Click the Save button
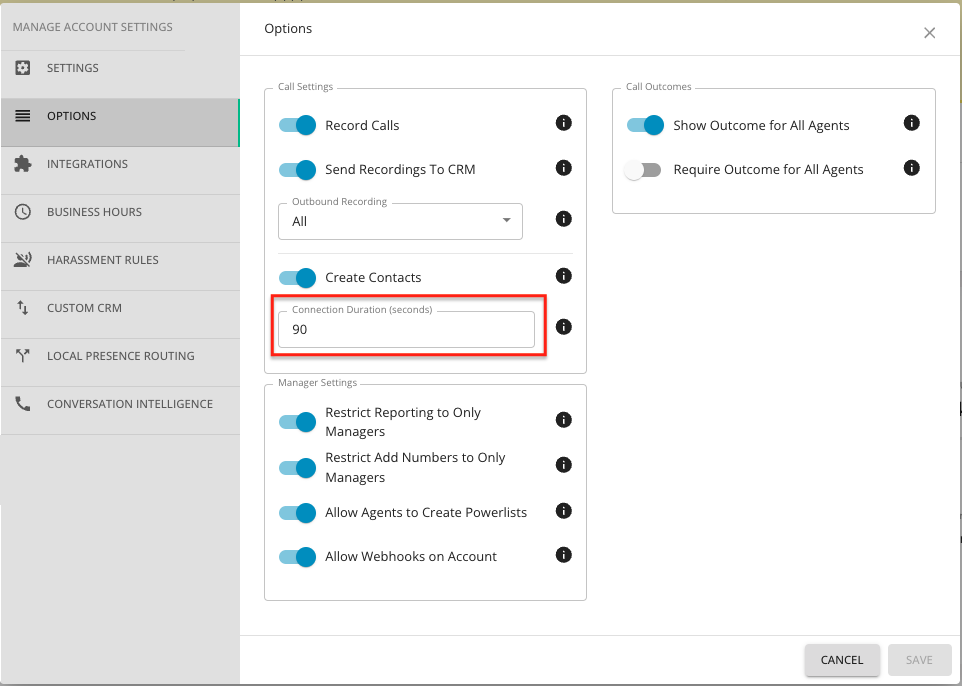The image size is (962, 686). point(919,660)
